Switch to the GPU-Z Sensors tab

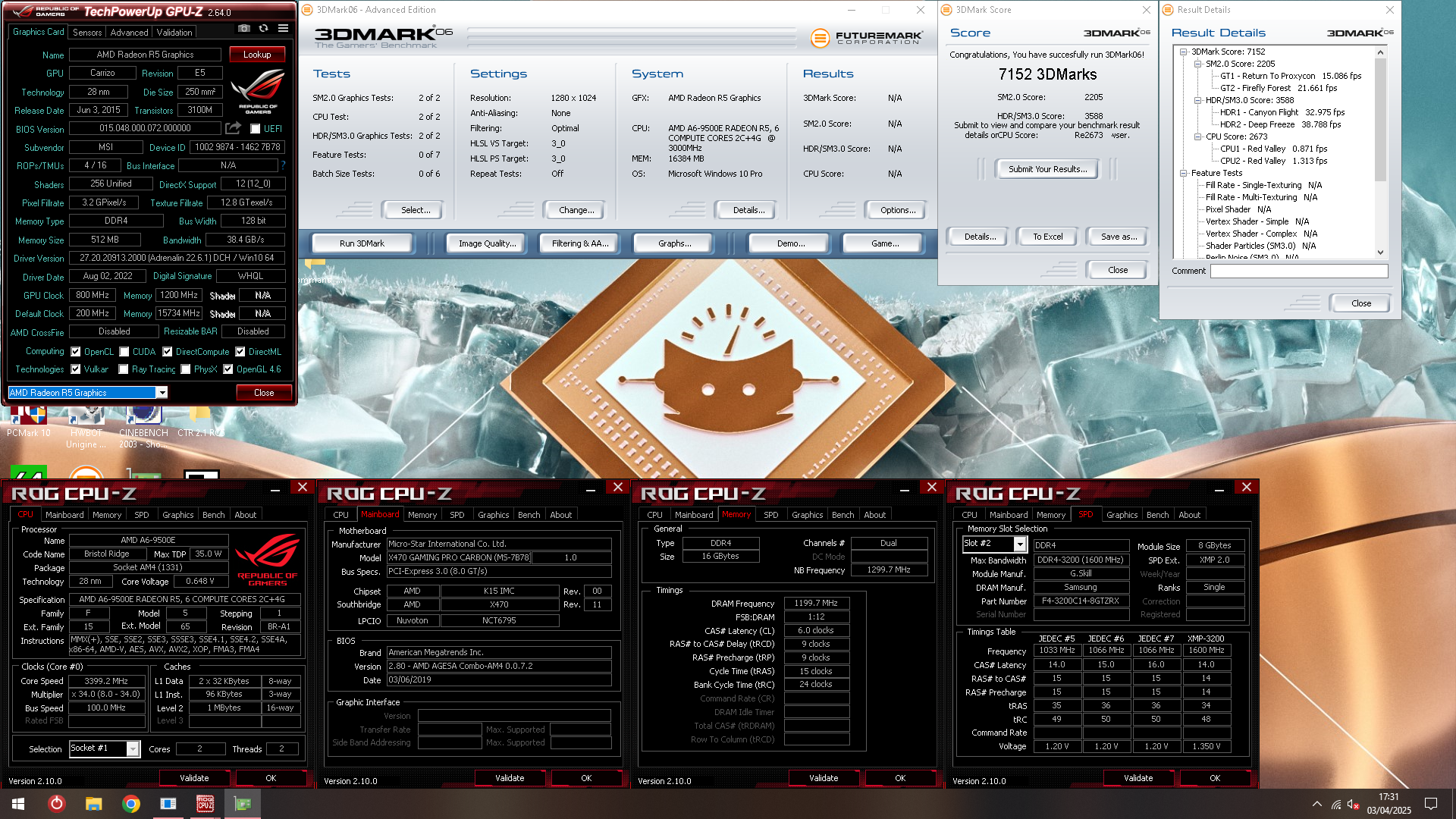point(87,33)
